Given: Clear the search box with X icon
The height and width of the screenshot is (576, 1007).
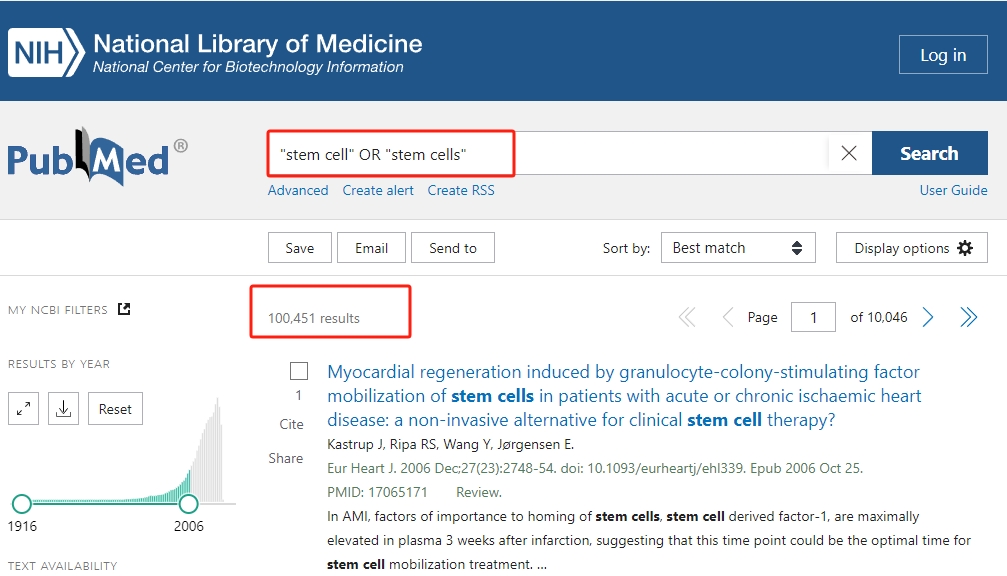Looking at the screenshot, I should 848,153.
